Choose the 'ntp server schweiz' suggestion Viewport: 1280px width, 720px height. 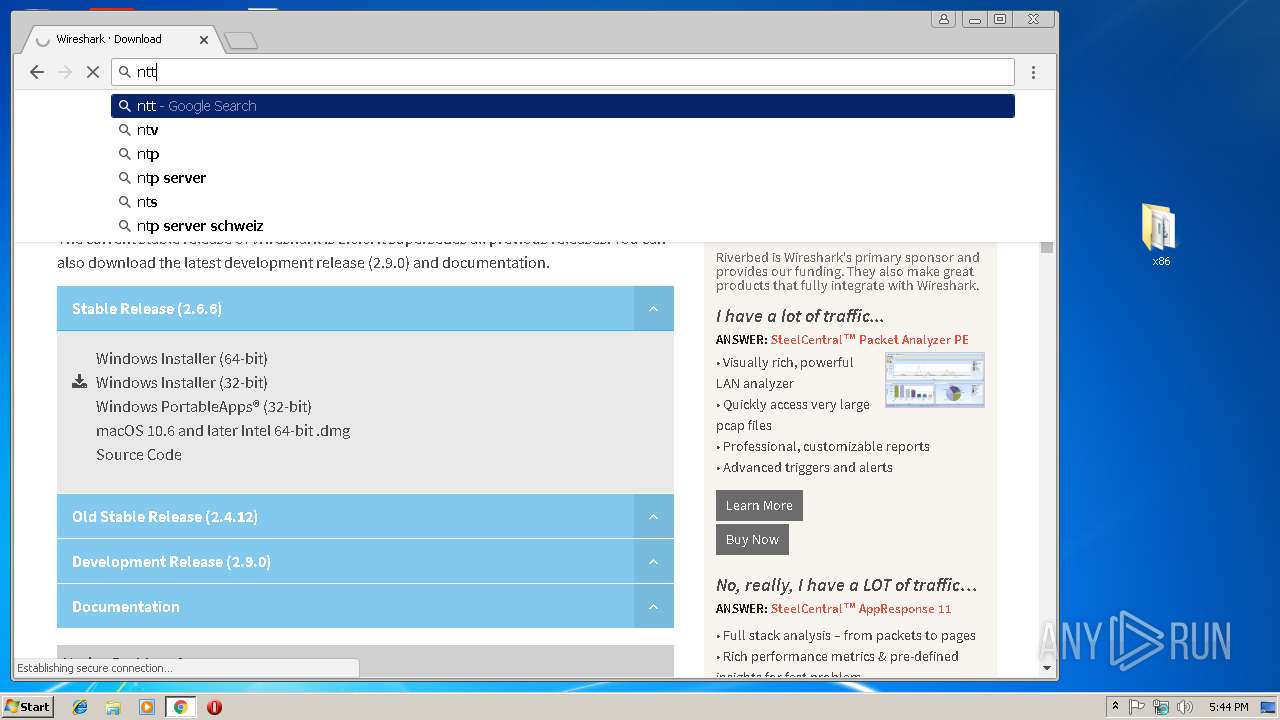(x=563, y=226)
